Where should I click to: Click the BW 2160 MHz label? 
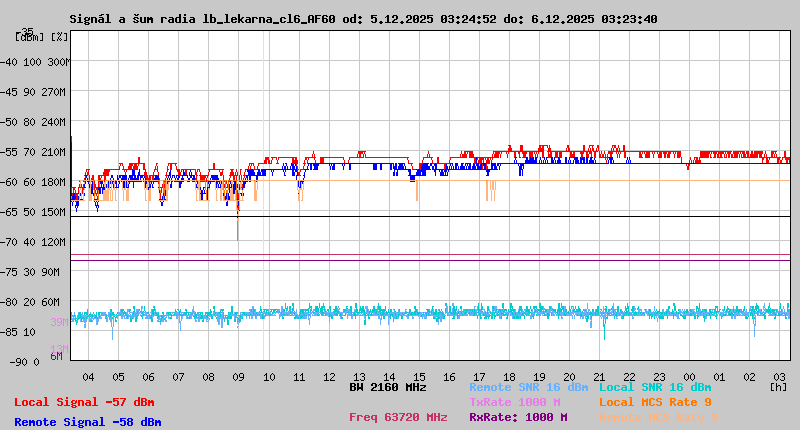[x=388, y=387]
